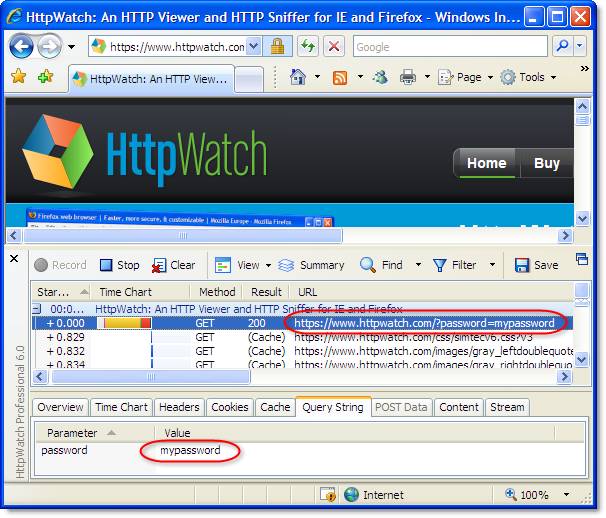Viewport: 606px width, 518px height.
Task: Sort by the Parameter column header
Action: click(x=73, y=433)
